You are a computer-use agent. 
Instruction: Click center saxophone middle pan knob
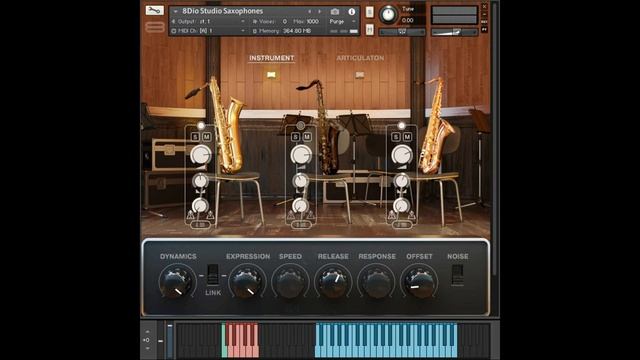[x=301, y=180]
